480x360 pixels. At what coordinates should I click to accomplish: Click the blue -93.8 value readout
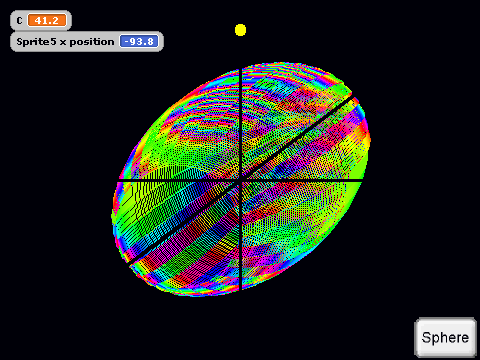coord(139,42)
